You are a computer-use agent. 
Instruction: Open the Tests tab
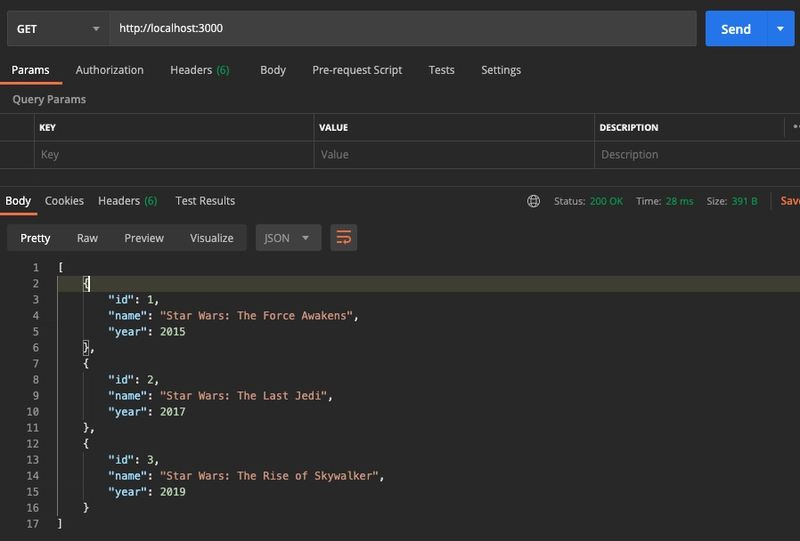(441, 70)
